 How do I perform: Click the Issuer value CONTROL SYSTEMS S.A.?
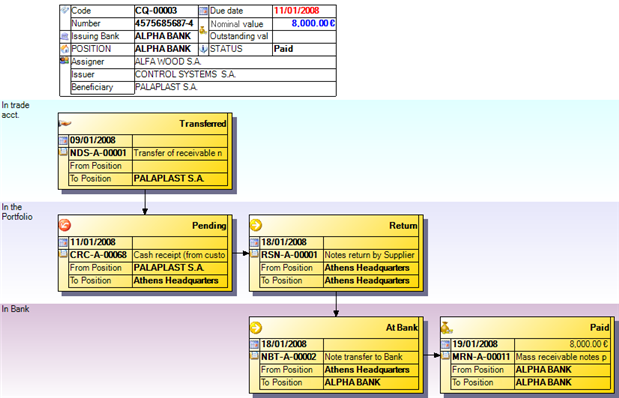[x=185, y=74]
